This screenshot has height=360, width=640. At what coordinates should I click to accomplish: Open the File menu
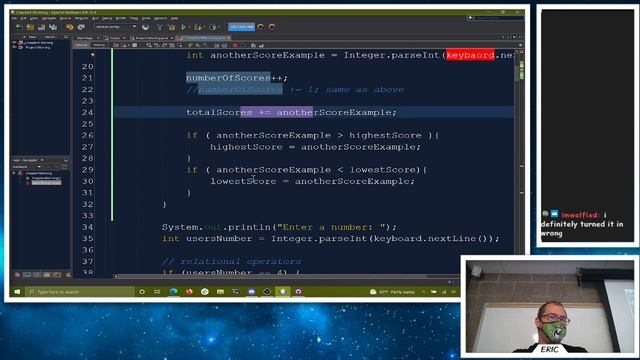pyautogui.click(x=14, y=18)
